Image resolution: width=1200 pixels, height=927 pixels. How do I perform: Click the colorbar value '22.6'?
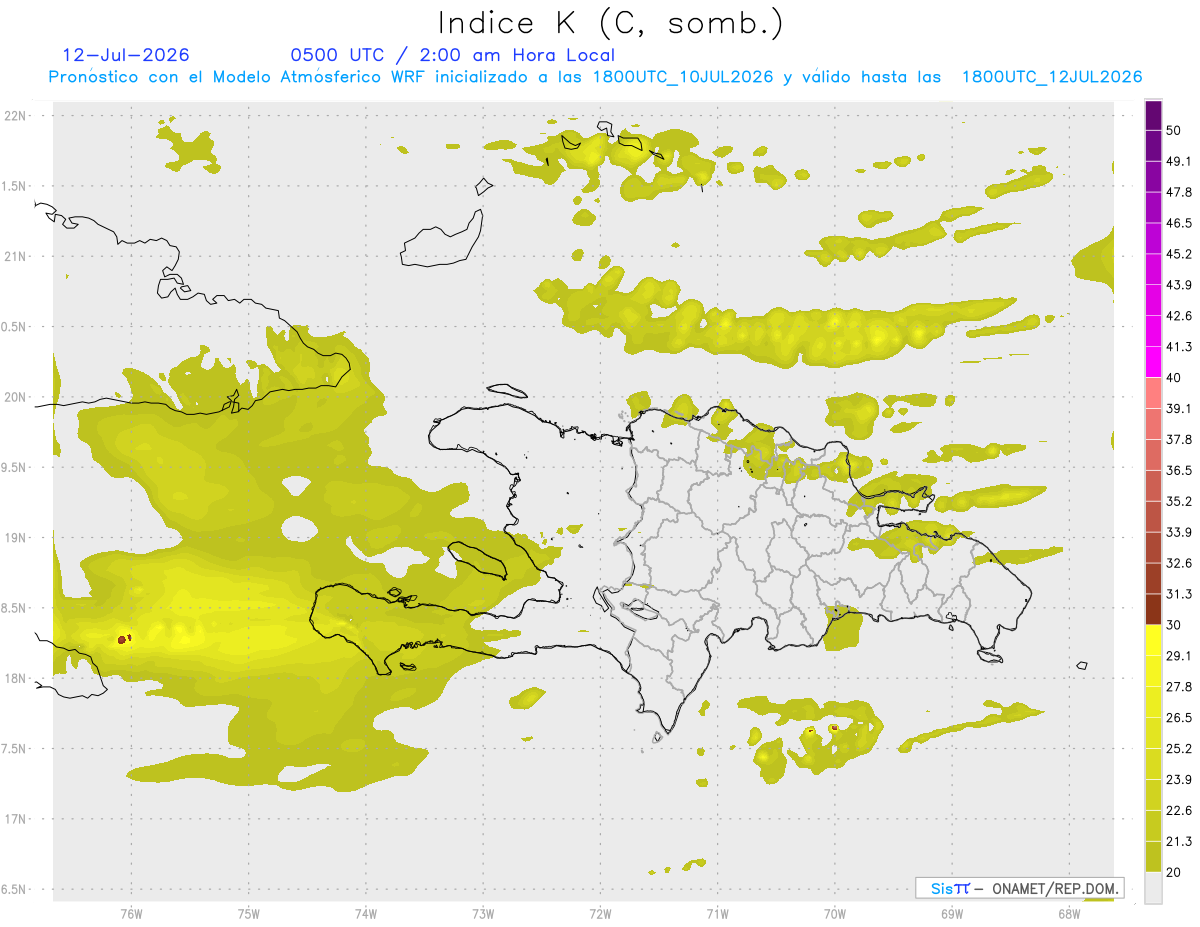click(x=1179, y=811)
